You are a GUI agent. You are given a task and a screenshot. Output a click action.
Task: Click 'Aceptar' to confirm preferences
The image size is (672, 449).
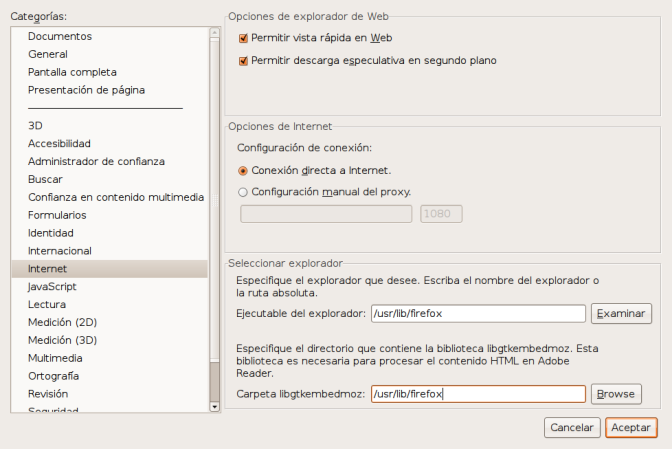click(631, 428)
